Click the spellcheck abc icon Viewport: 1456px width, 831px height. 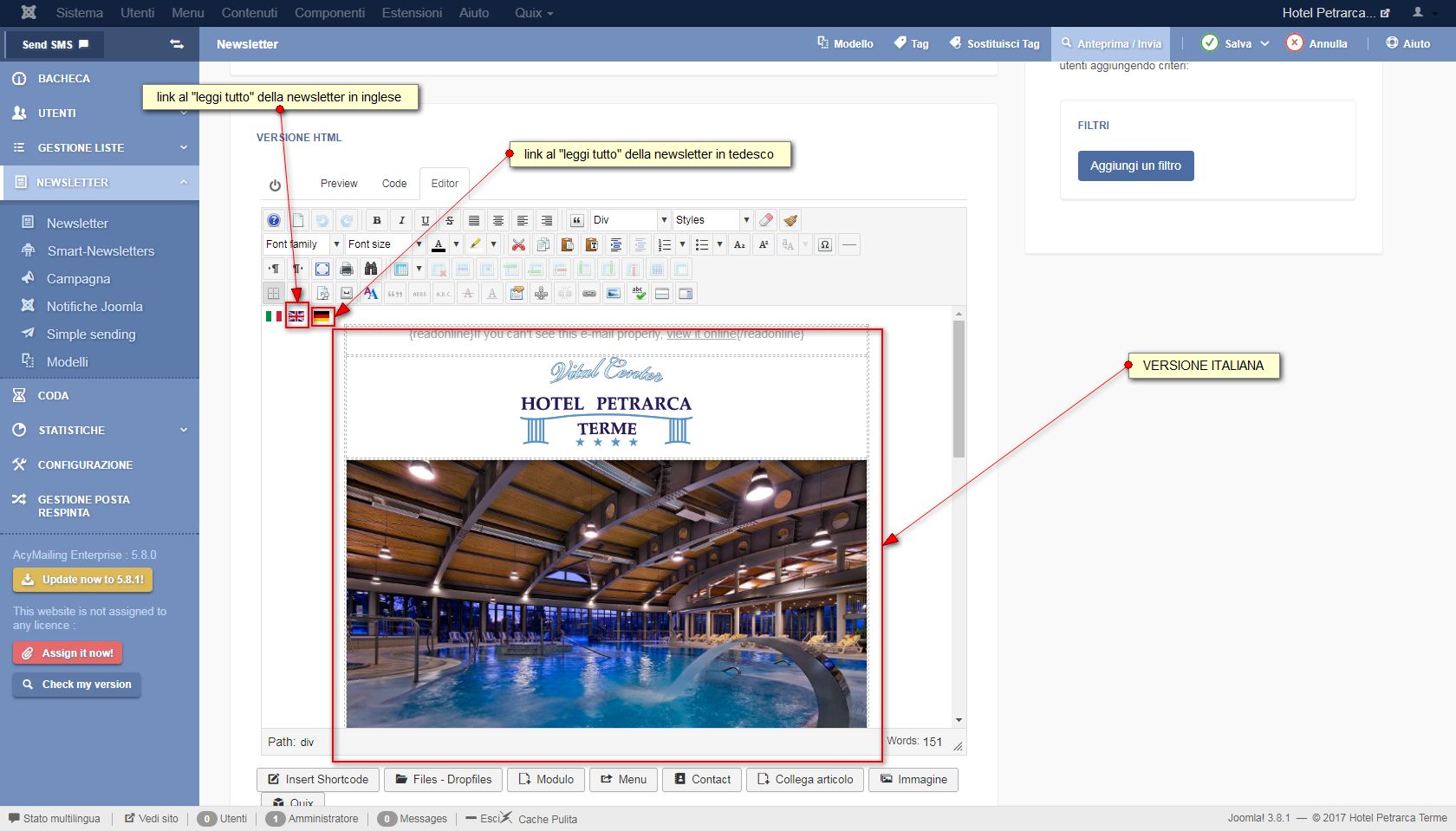pyautogui.click(x=638, y=293)
